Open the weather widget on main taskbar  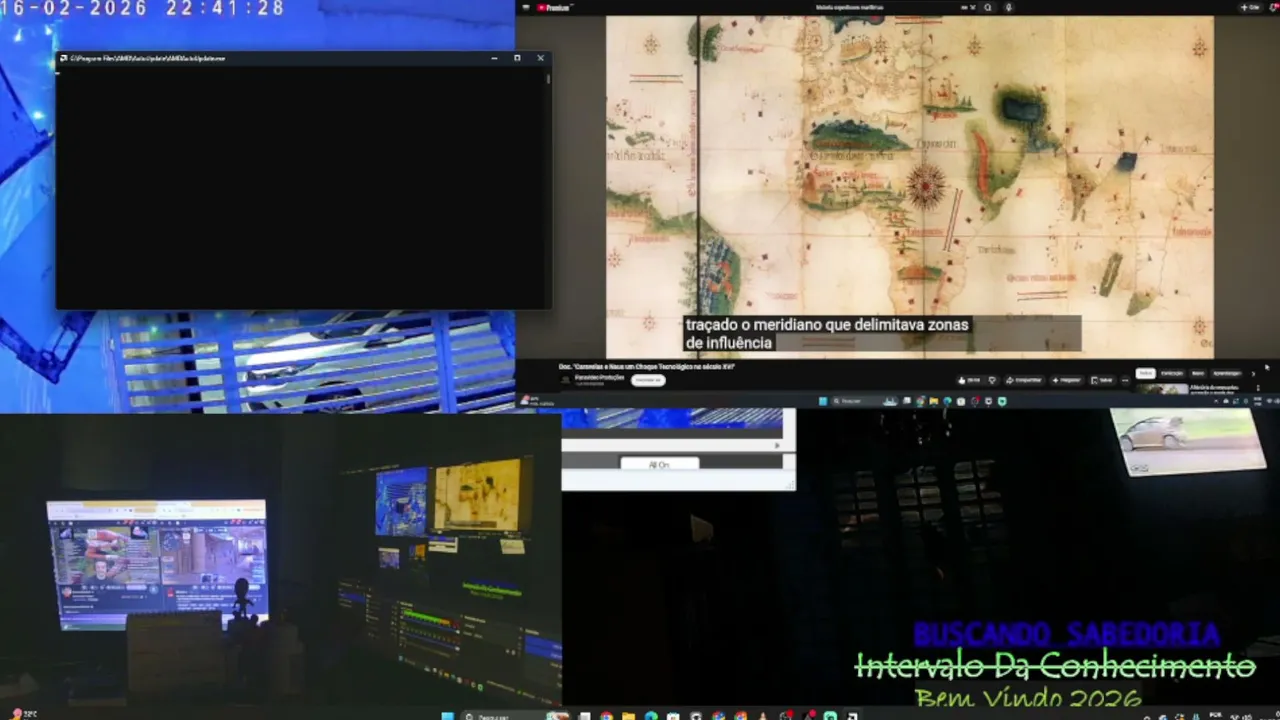tap(22, 714)
